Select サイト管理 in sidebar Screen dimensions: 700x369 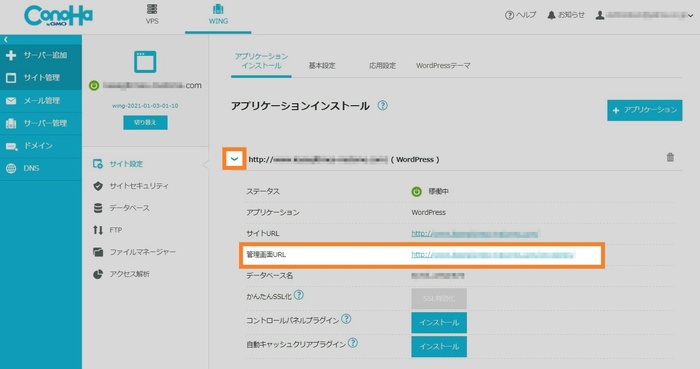[x=41, y=78]
